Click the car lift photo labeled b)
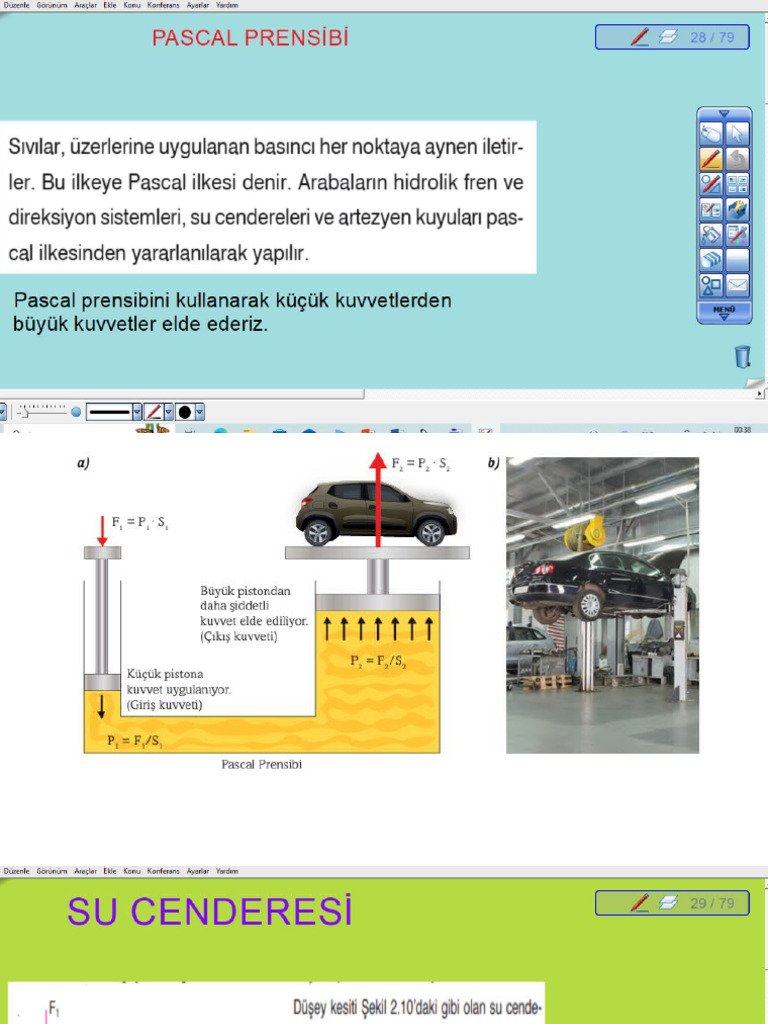This screenshot has height=1024, width=768. [602, 605]
